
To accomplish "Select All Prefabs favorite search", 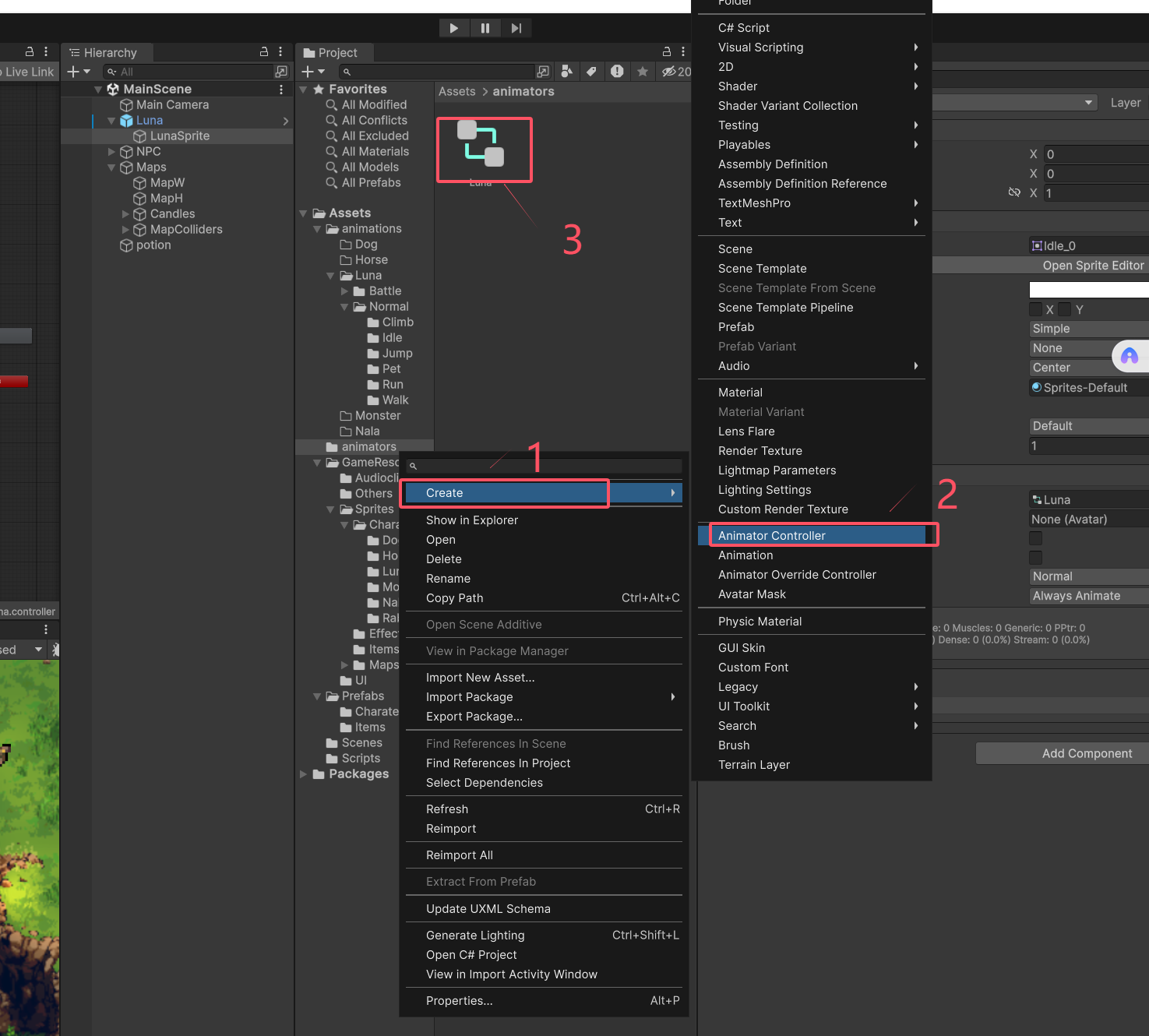I will [x=372, y=183].
